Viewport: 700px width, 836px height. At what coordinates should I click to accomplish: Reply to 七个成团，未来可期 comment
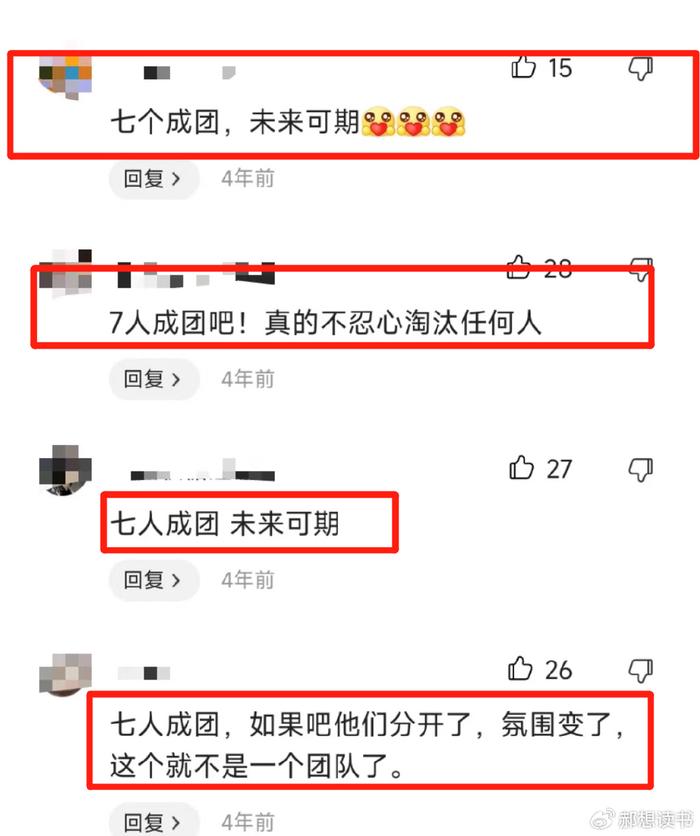pyautogui.click(x=154, y=179)
